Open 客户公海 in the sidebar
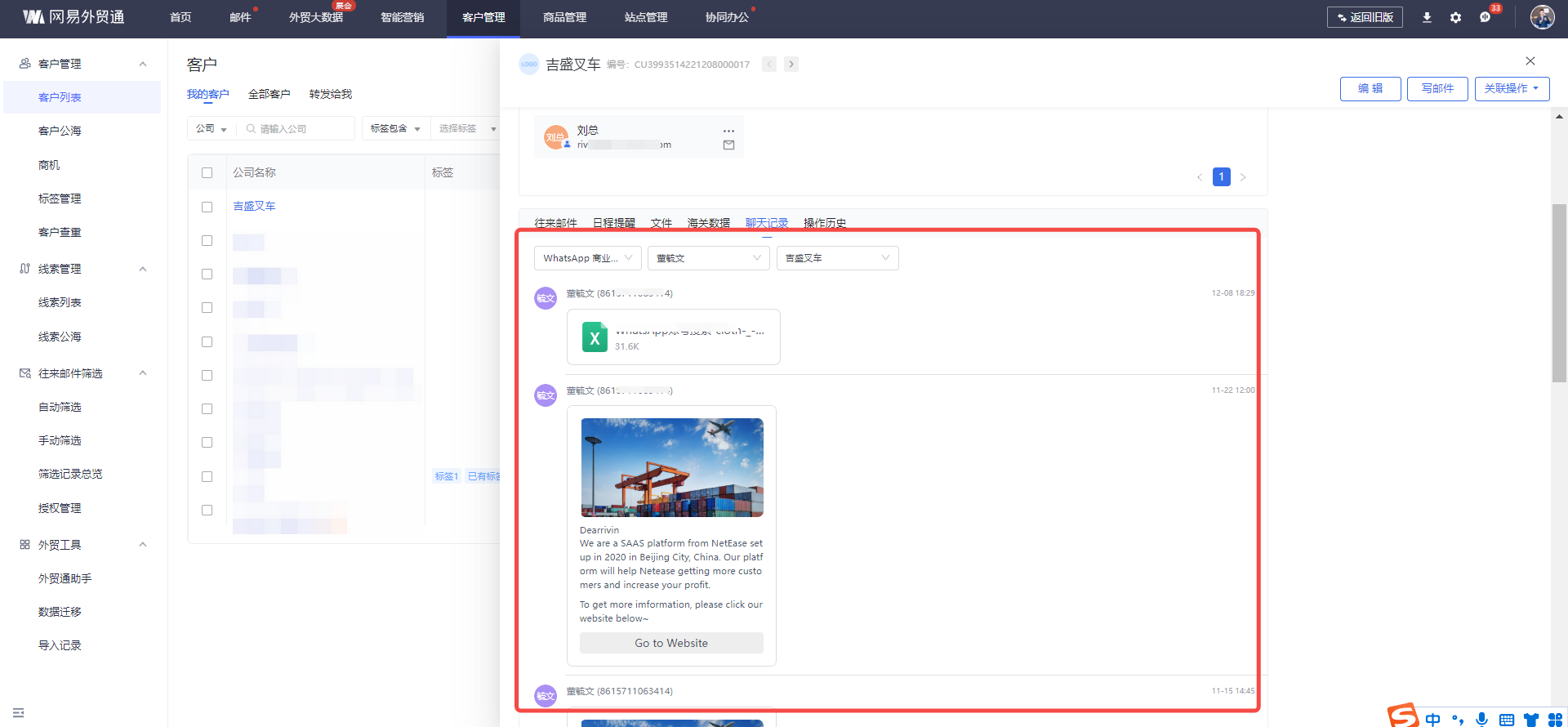1568x727 pixels. click(x=60, y=131)
